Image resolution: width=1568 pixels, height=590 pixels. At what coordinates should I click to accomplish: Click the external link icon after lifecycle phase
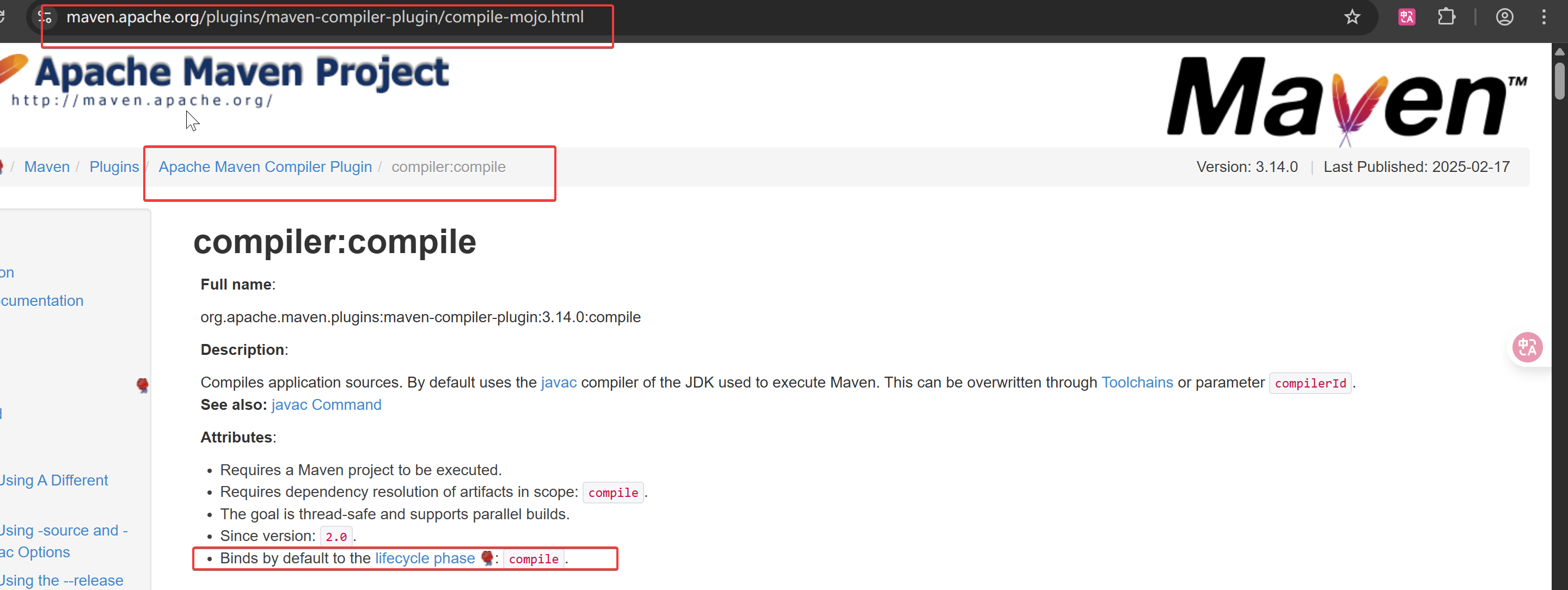487,558
